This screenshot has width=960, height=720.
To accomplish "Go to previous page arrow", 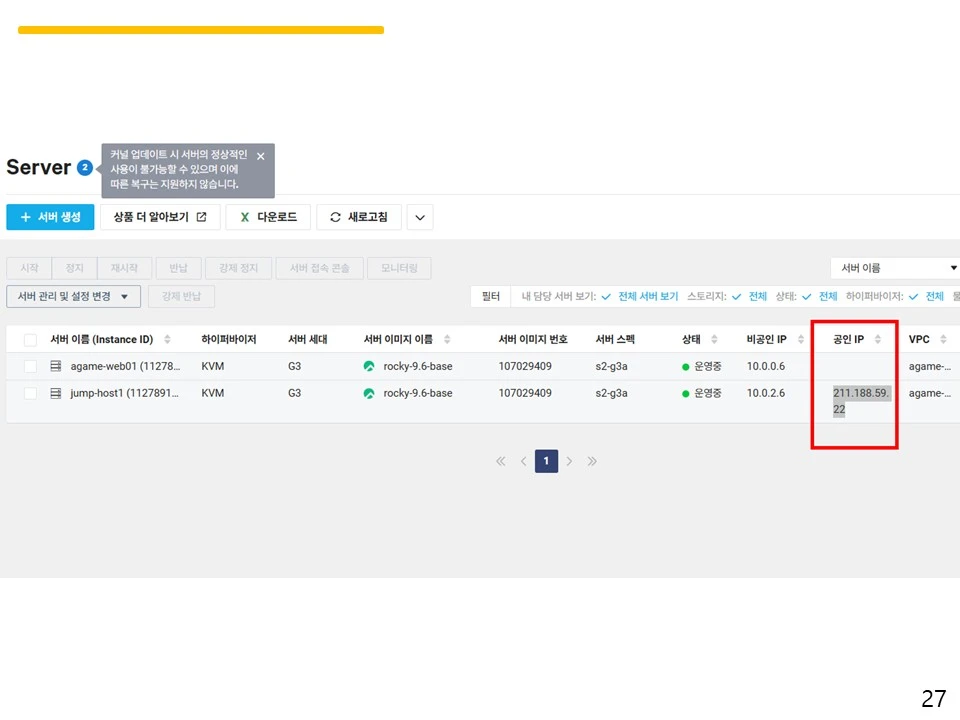I will [x=523, y=461].
